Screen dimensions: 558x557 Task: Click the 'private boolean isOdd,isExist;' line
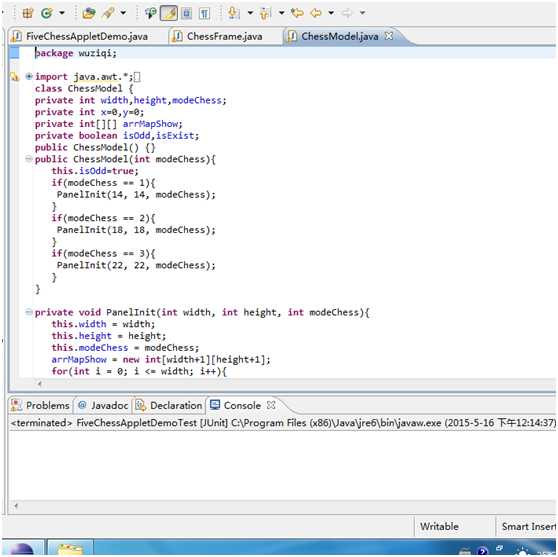point(117,136)
